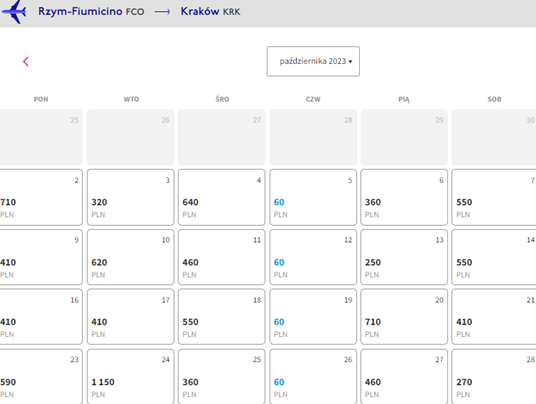536x404 pixels.
Task: Pick October 18 flight for 550 PLN
Action: (x=222, y=317)
